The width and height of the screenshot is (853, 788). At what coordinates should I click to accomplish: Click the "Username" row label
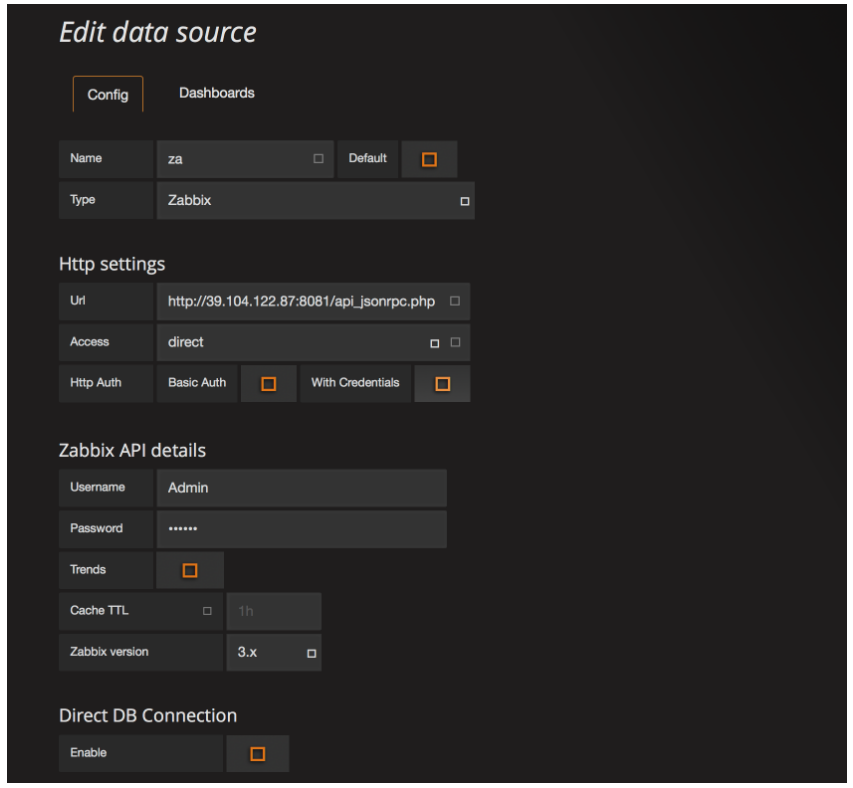point(97,487)
